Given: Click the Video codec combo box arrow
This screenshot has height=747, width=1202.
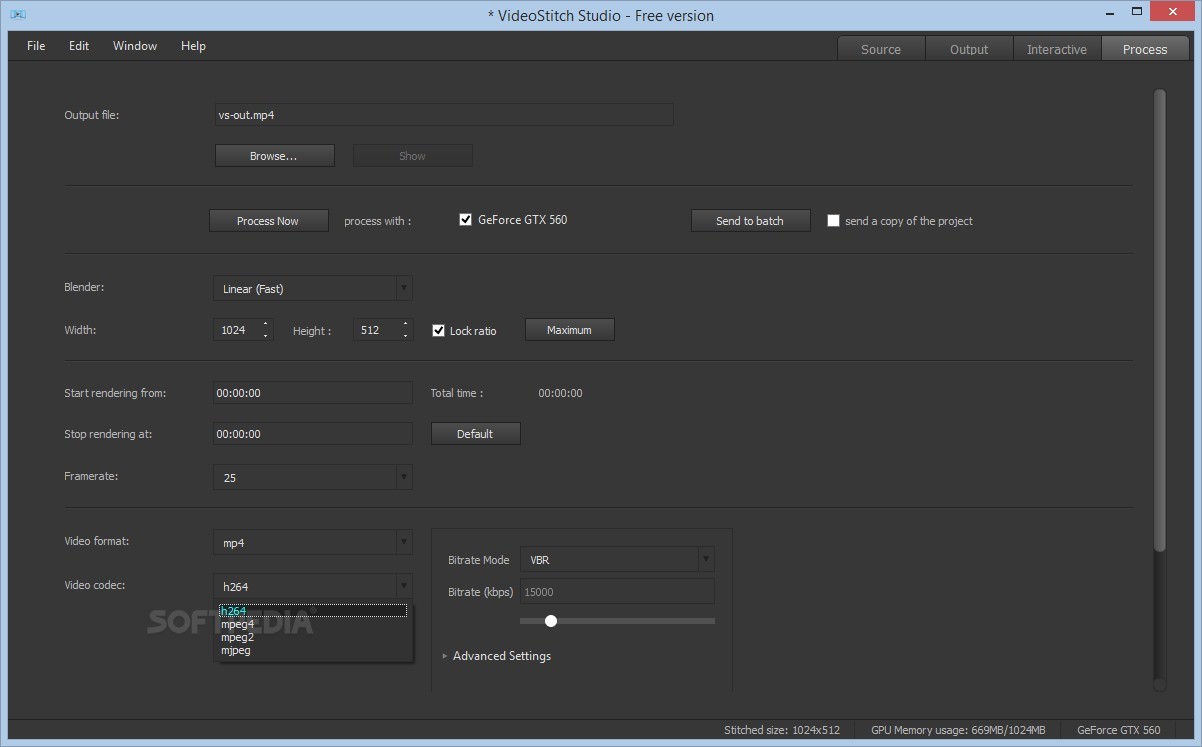Looking at the screenshot, I should click(404, 587).
